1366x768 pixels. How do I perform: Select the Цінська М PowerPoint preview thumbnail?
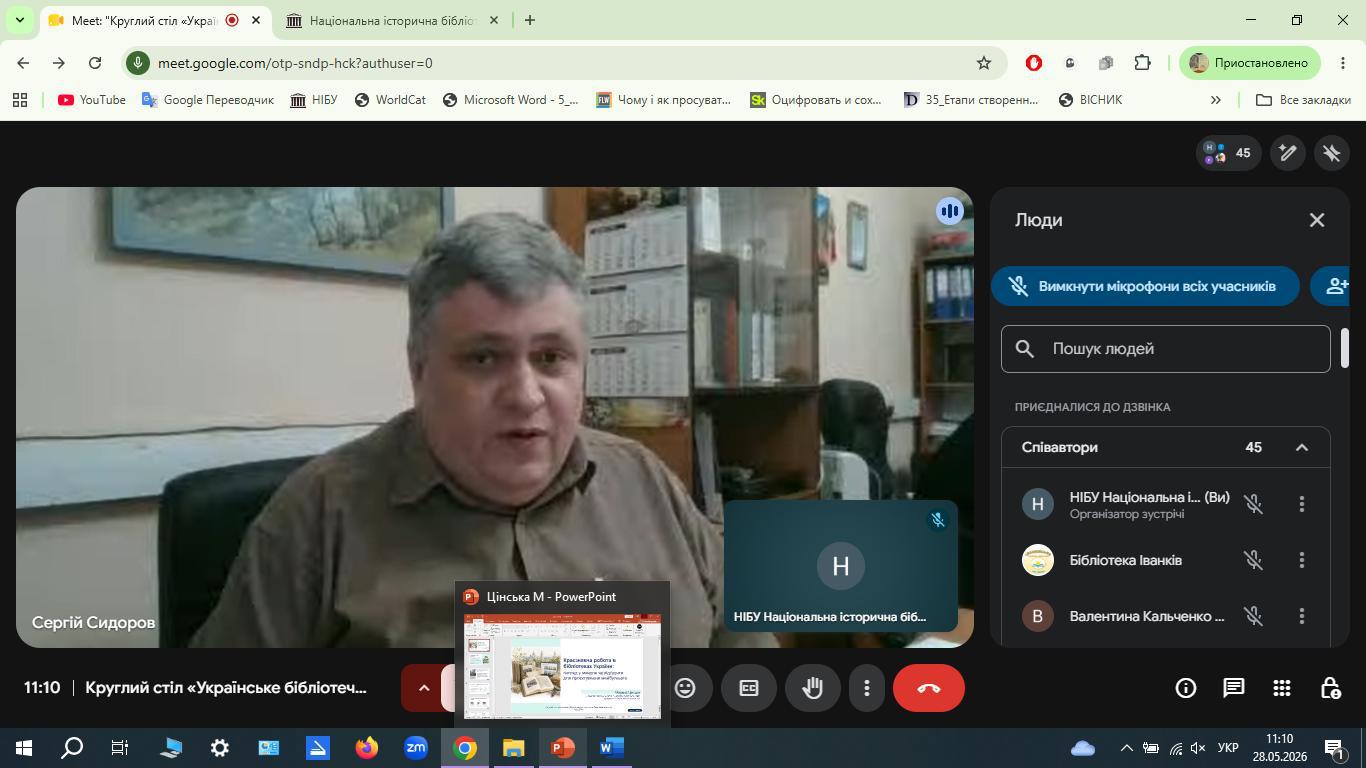pos(562,667)
